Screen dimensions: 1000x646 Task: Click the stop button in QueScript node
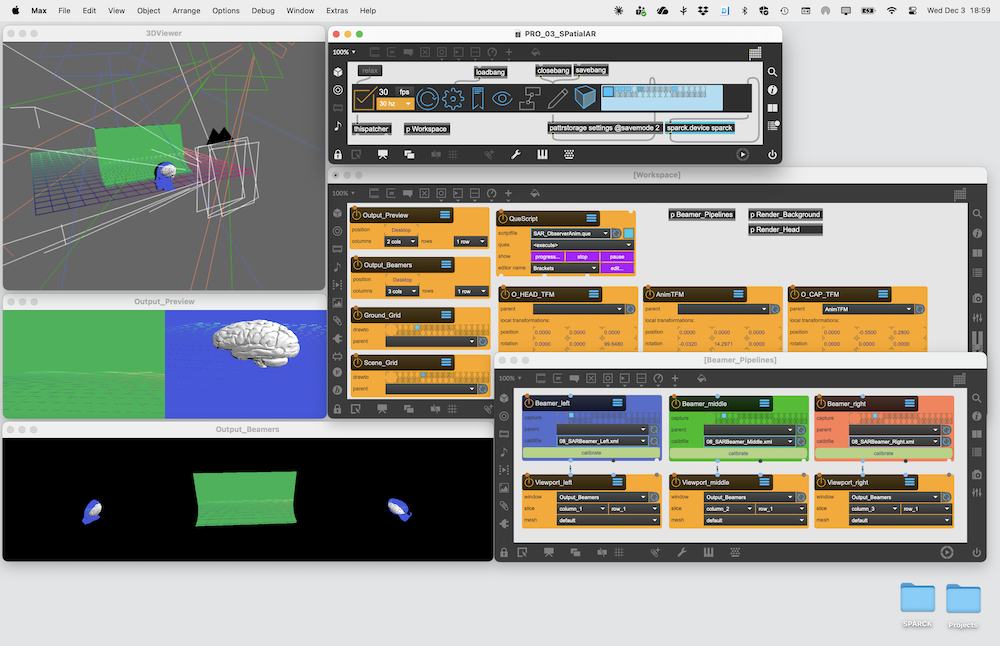[x=582, y=257]
